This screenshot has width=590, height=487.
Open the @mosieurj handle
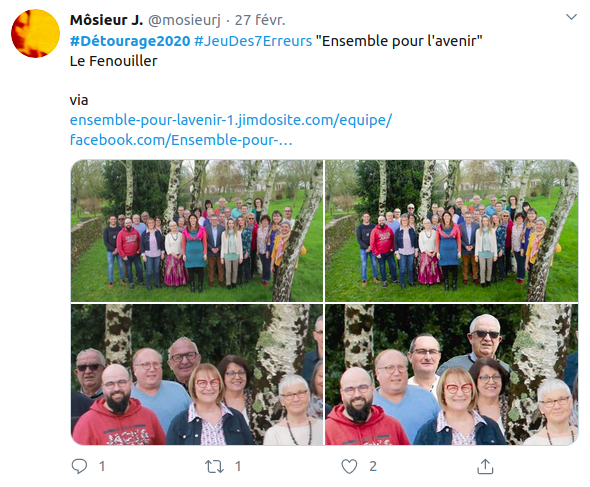pos(184,20)
